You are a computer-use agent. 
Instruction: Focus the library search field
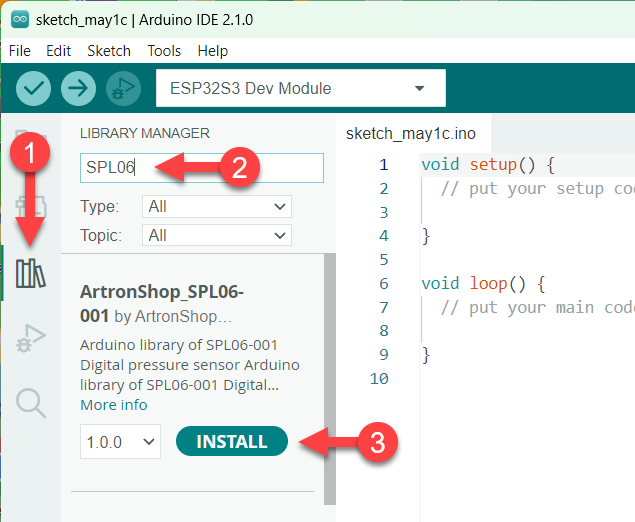pos(202,168)
